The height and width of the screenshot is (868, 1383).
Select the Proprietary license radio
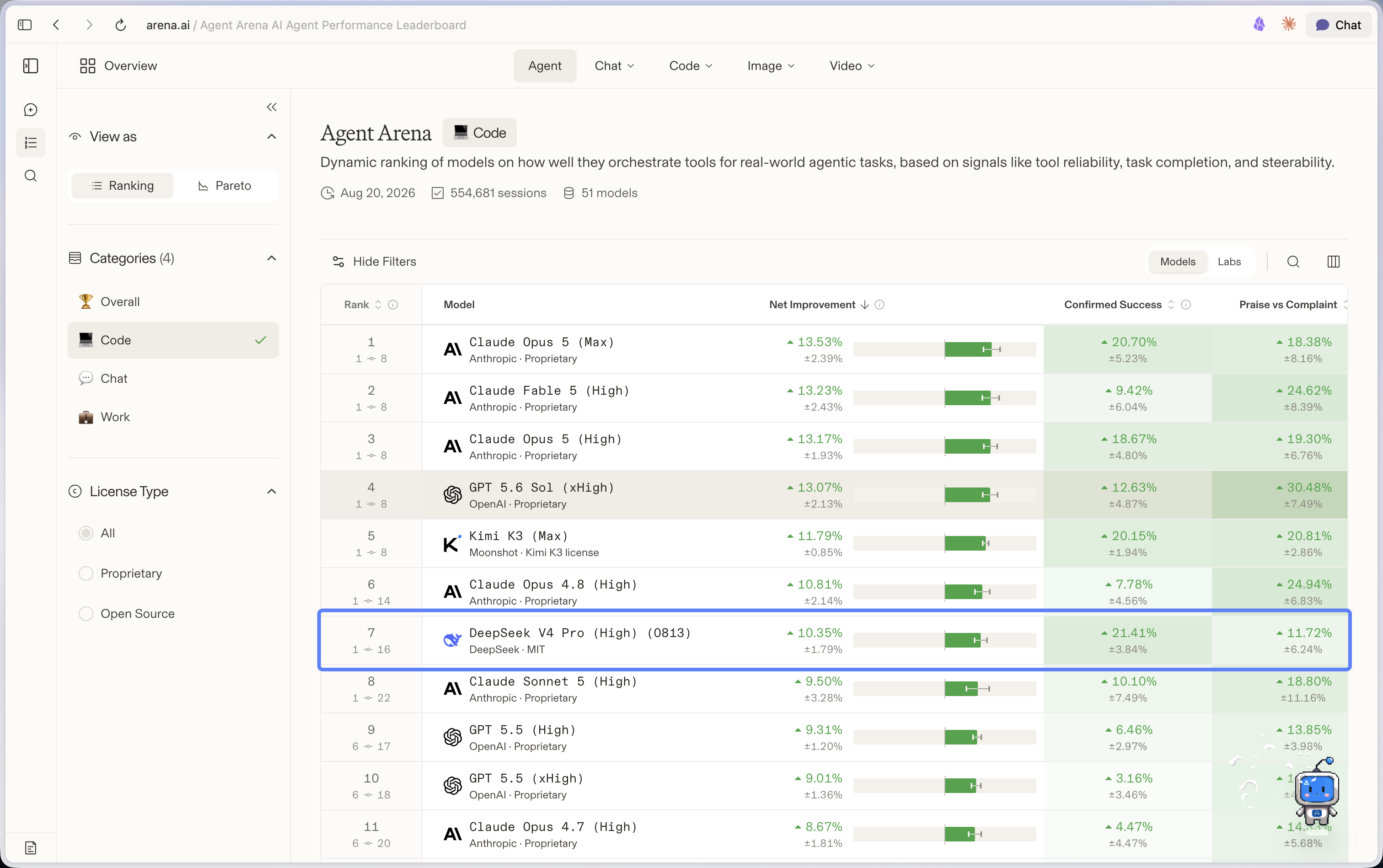86,573
